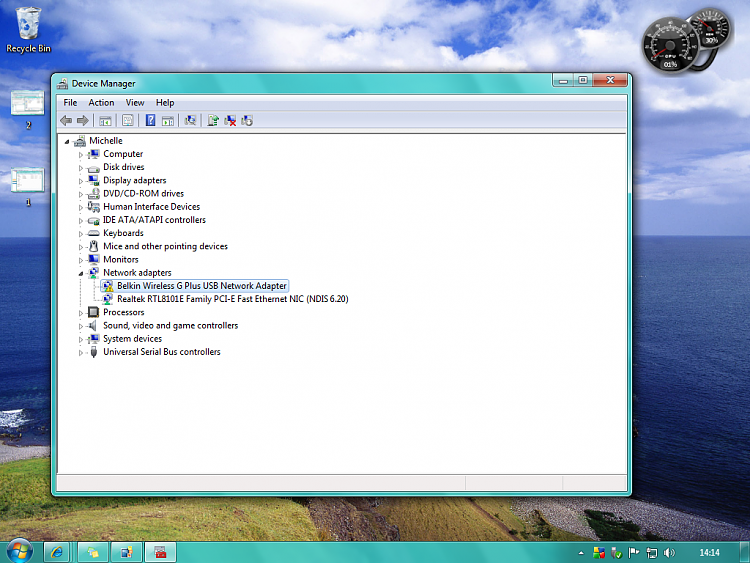
Task: Select the Network adapters label
Action: pyautogui.click(x=137, y=273)
